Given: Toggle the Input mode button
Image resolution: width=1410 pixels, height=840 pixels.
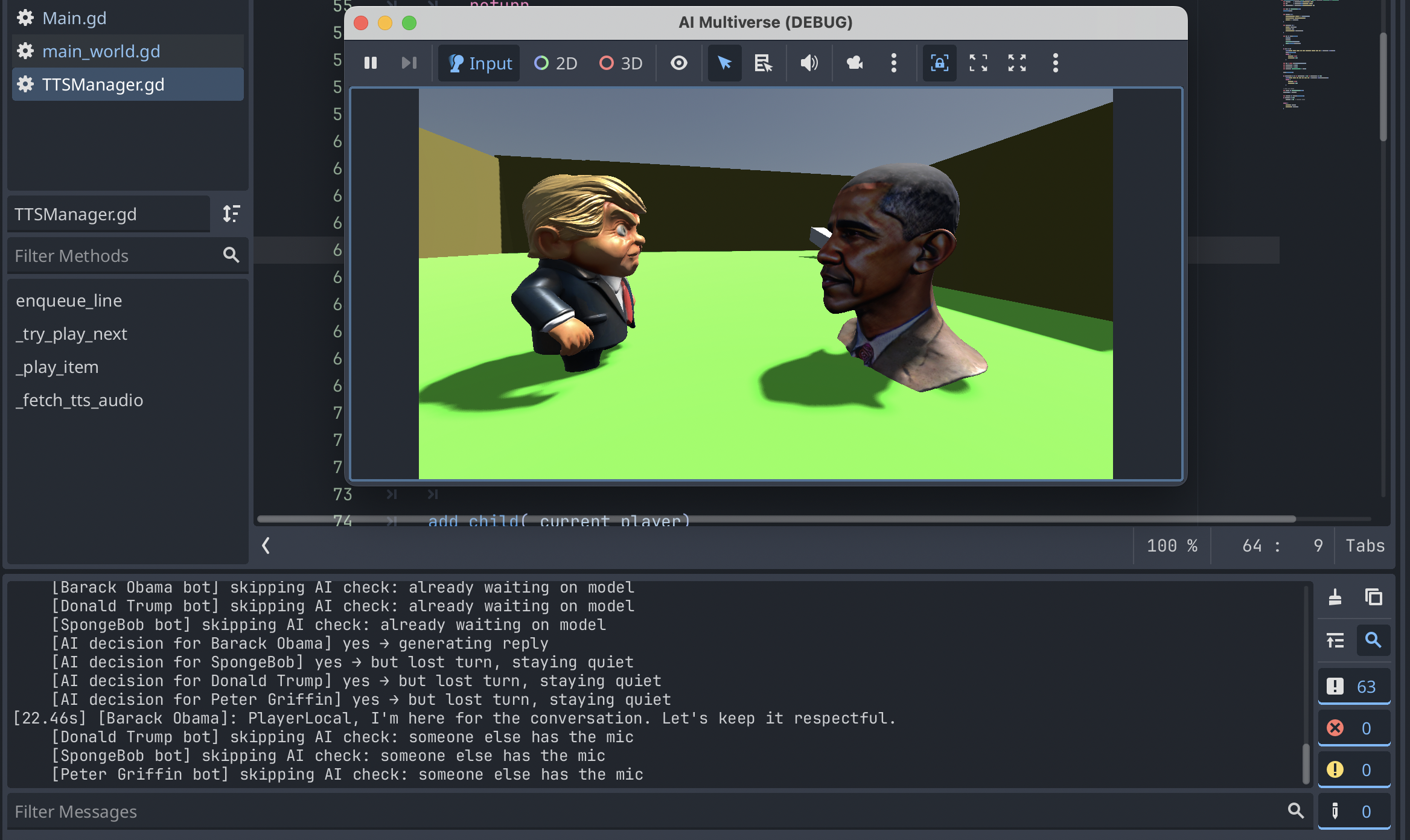Looking at the screenshot, I should pyautogui.click(x=480, y=63).
